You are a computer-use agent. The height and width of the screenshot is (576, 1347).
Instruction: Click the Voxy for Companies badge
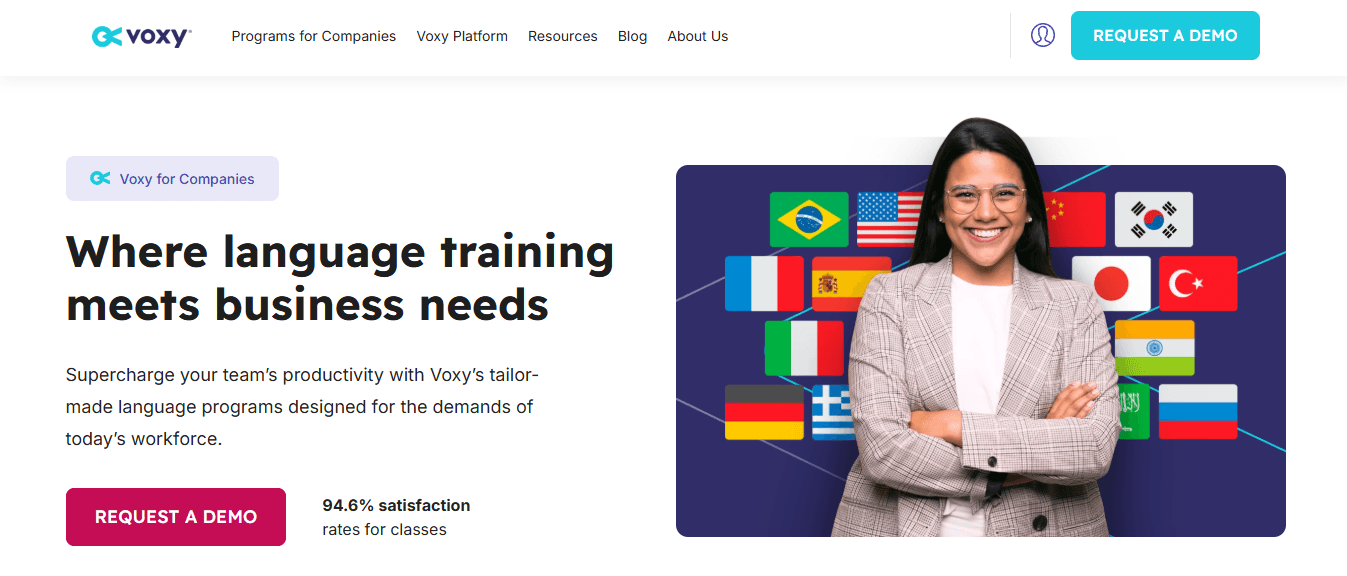[172, 179]
